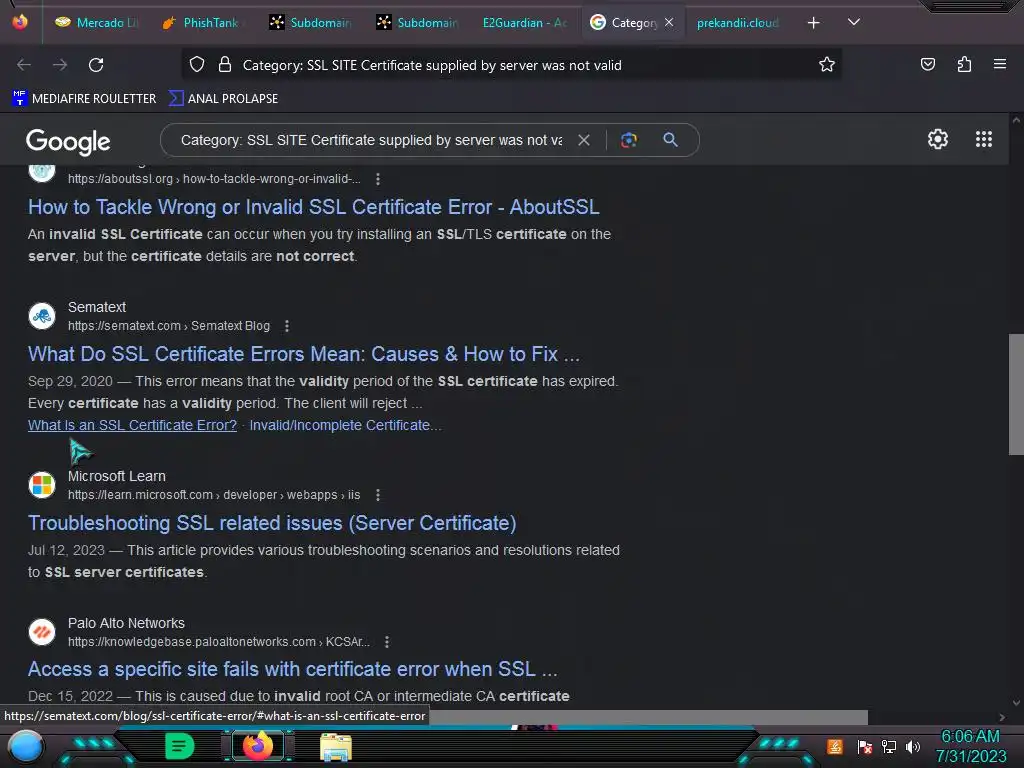Click the Palo Alto Networks favicon

[x=42, y=632]
